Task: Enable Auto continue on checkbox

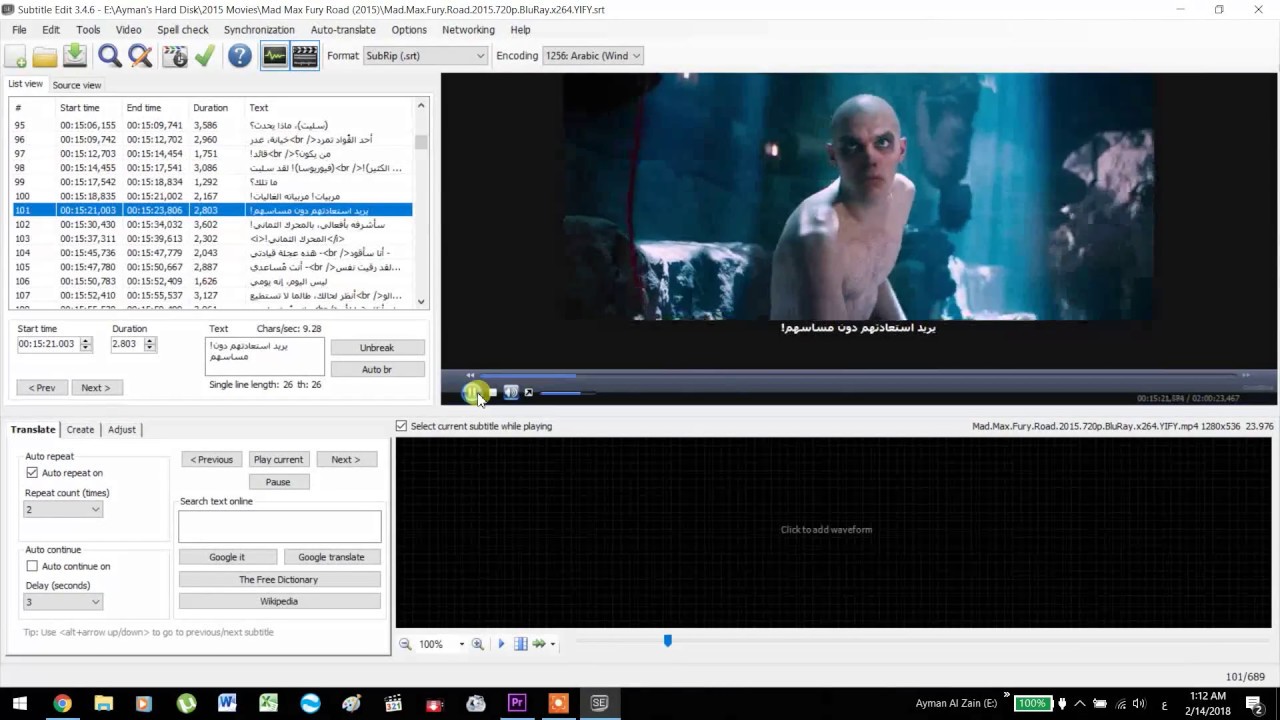Action: click(x=32, y=566)
